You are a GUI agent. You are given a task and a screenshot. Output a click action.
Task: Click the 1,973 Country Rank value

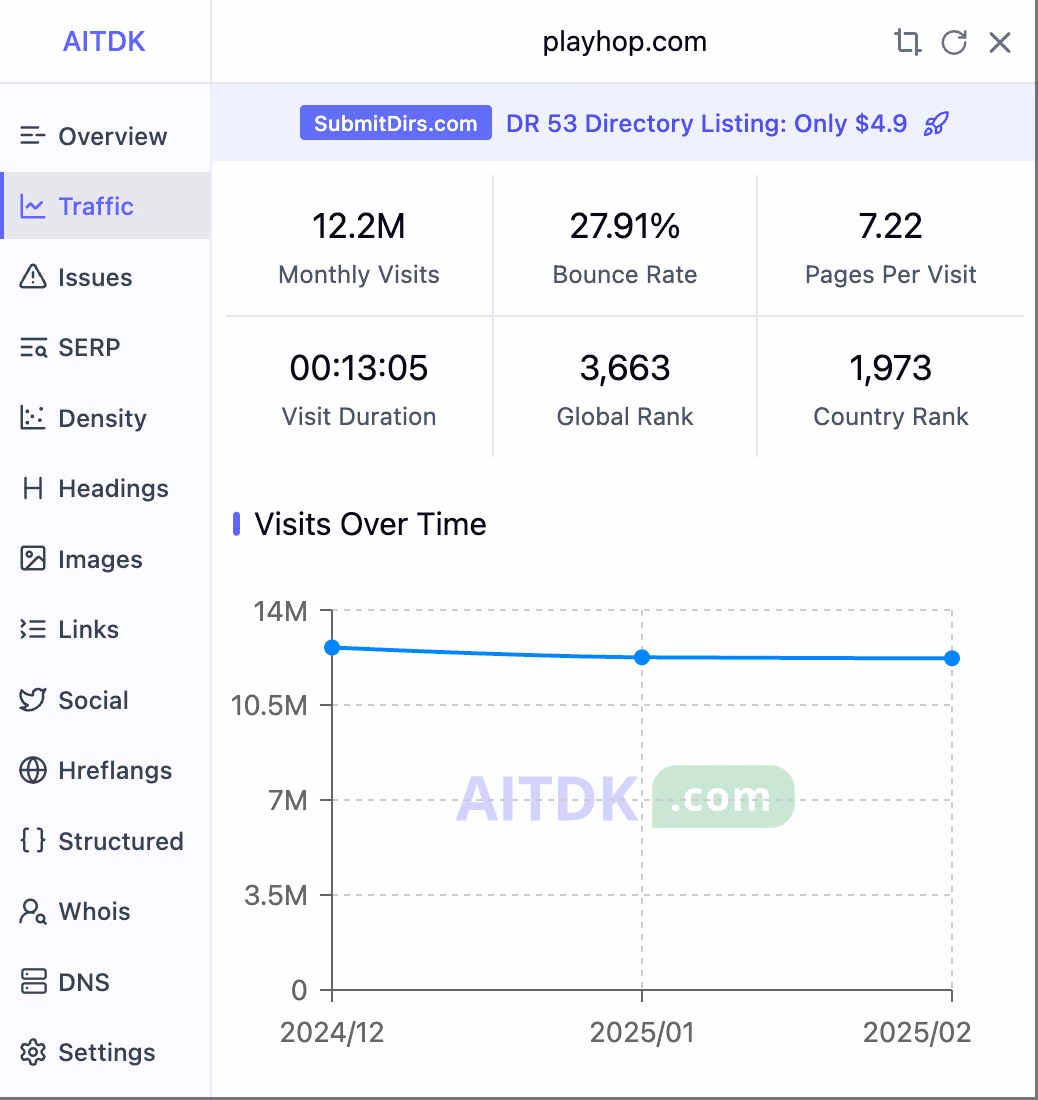pyautogui.click(x=890, y=368)
